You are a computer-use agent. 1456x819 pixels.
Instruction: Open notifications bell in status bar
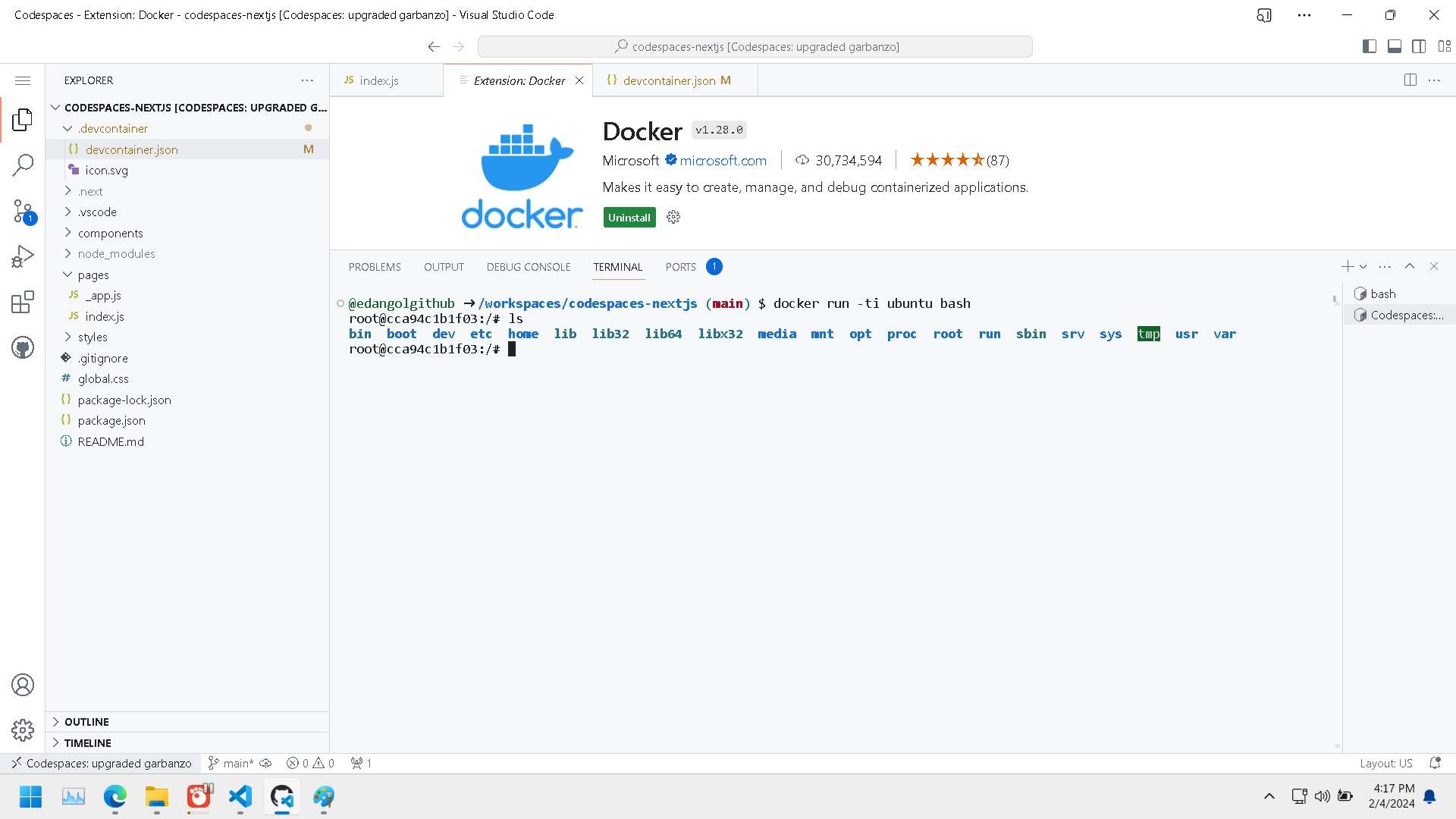click(1435, 764)
